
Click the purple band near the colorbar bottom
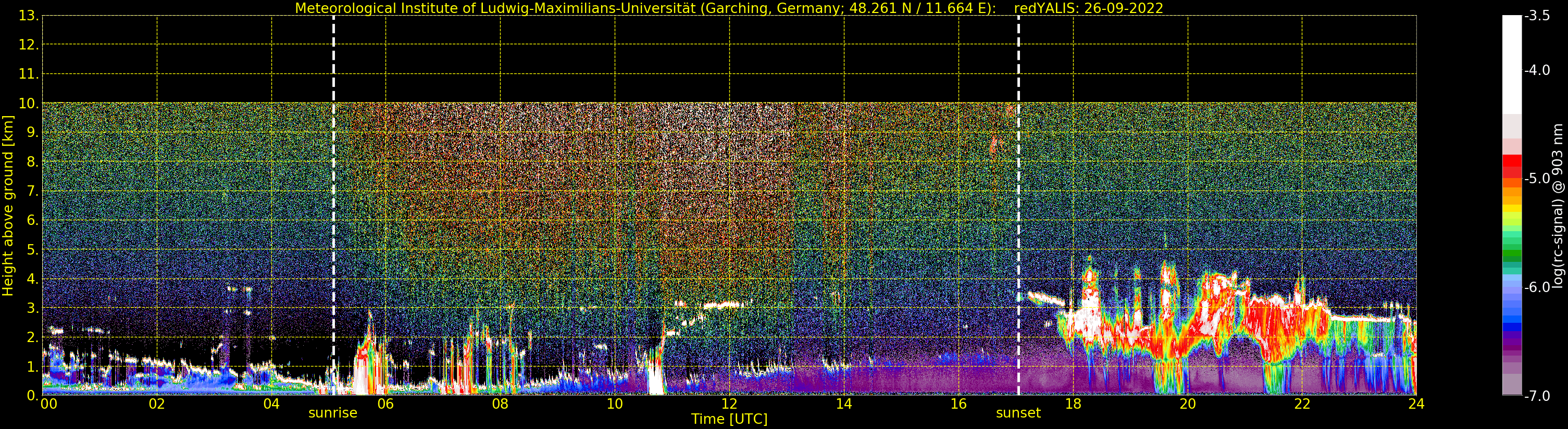(x=1512, y=342)
